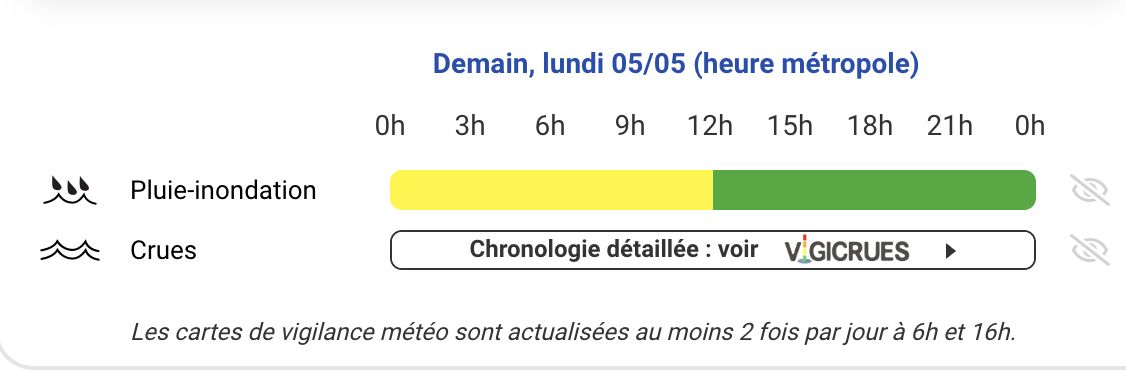Click the 9h hour label
Viewport: 1126px width, 372px height.
pyautogui.click(x=630, y=126)
